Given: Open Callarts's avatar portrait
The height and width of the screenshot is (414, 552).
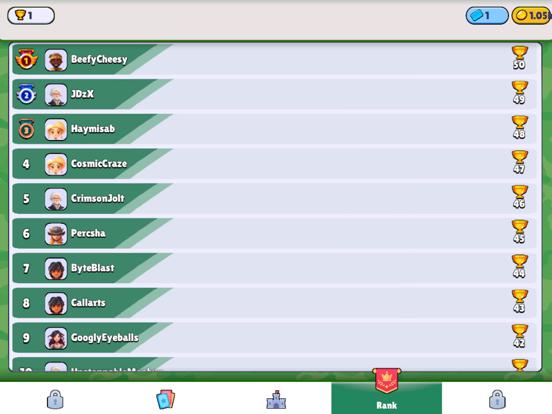Looking at the screenshot, I should click(56, 303).
